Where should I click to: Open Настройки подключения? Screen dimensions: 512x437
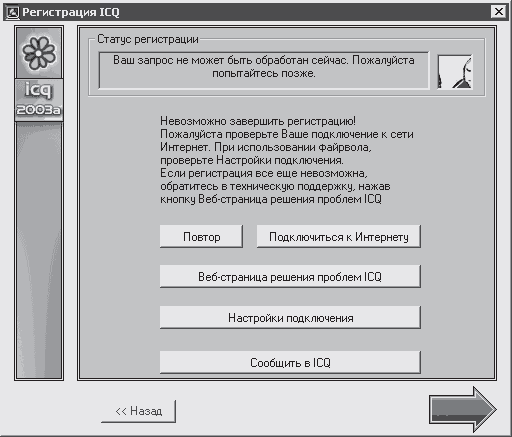(290, 318)
